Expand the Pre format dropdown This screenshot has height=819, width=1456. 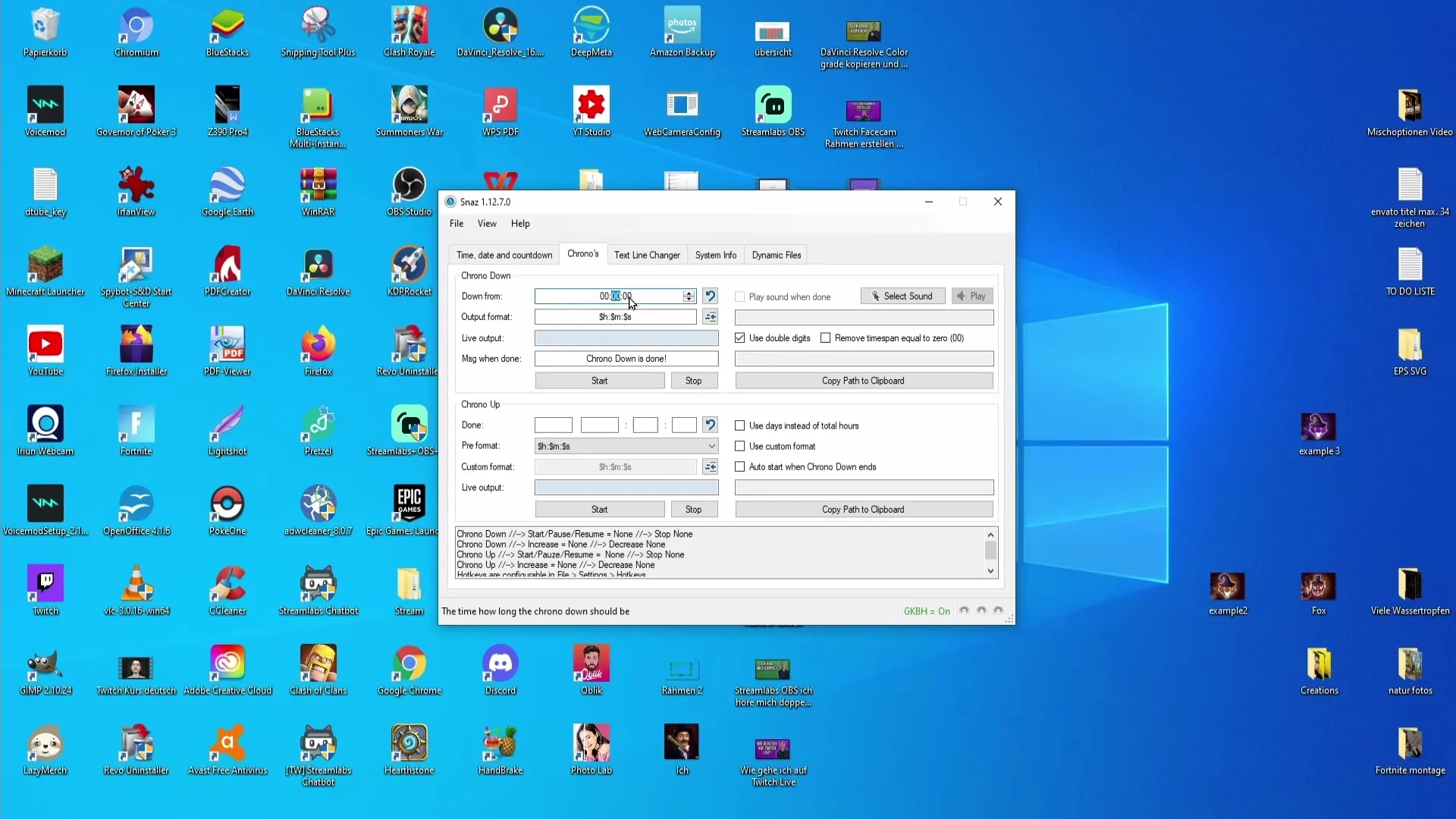[x=711, y=447]
